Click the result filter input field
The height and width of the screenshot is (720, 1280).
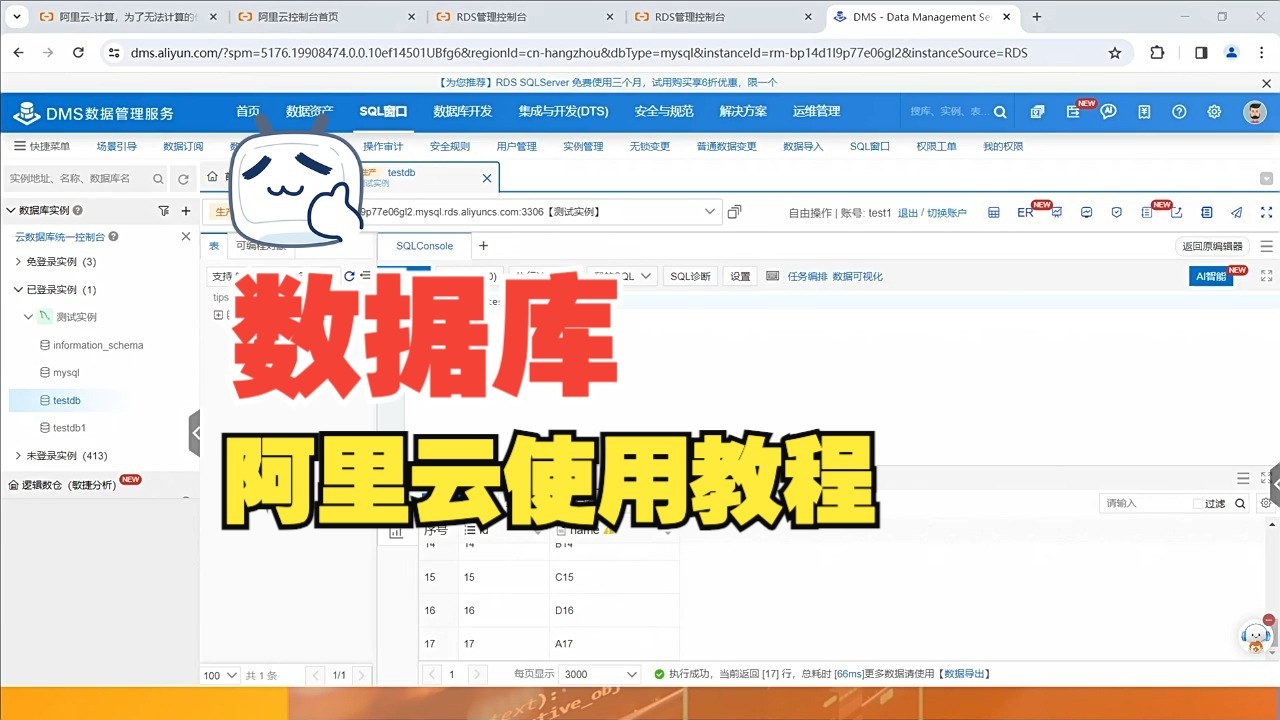click(x=1150, y=503)
